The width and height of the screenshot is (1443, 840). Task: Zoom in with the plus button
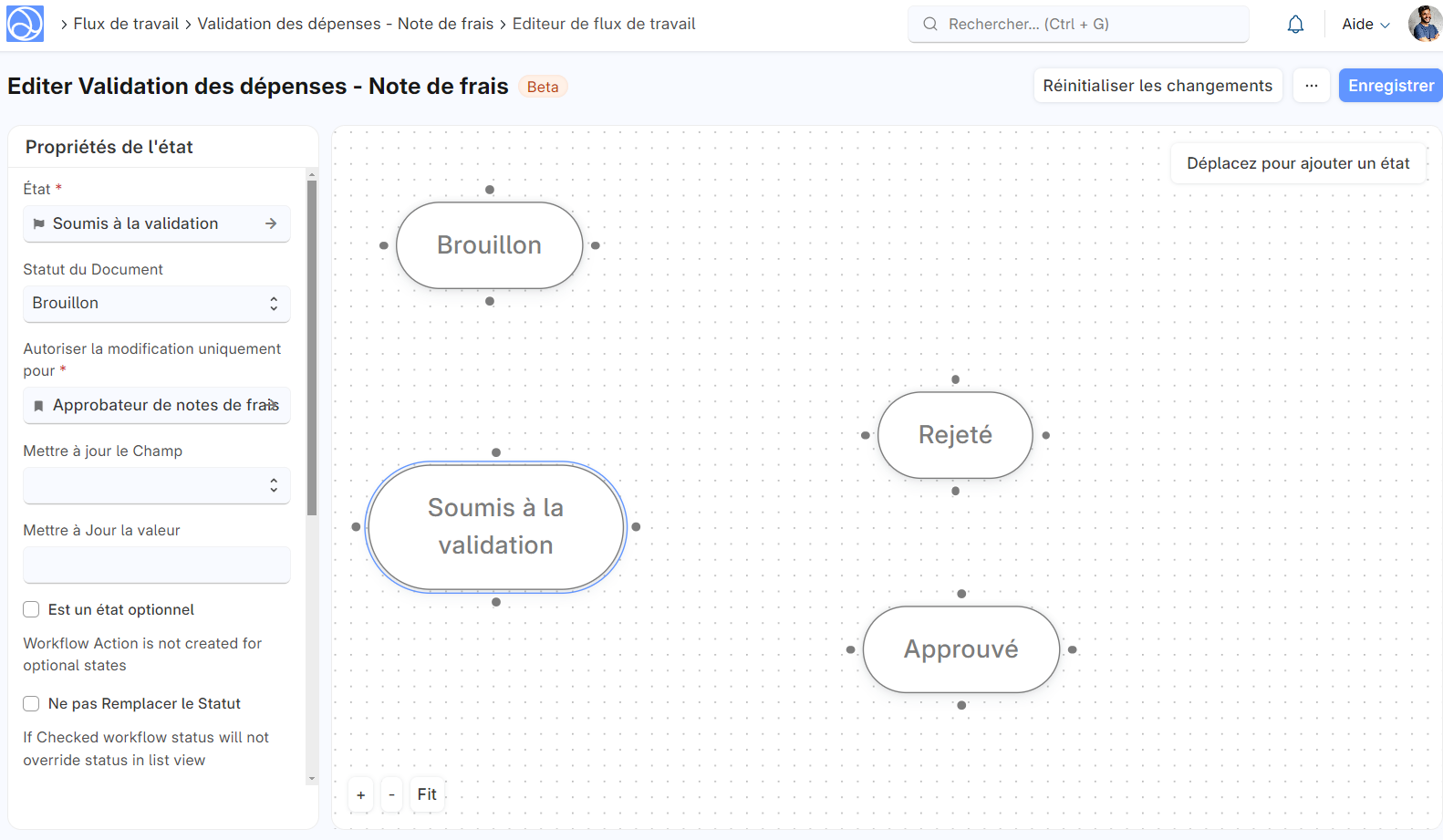click(x=361, y=795)
